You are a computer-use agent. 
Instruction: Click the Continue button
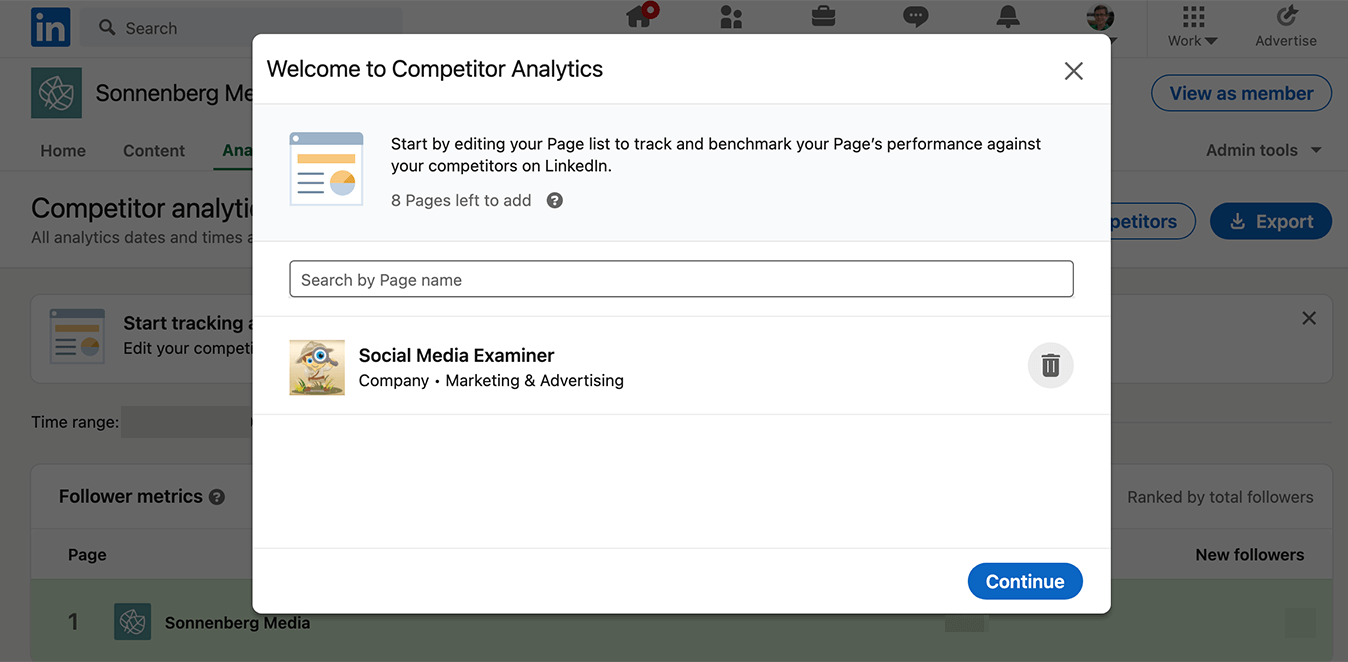(1025, 581)
